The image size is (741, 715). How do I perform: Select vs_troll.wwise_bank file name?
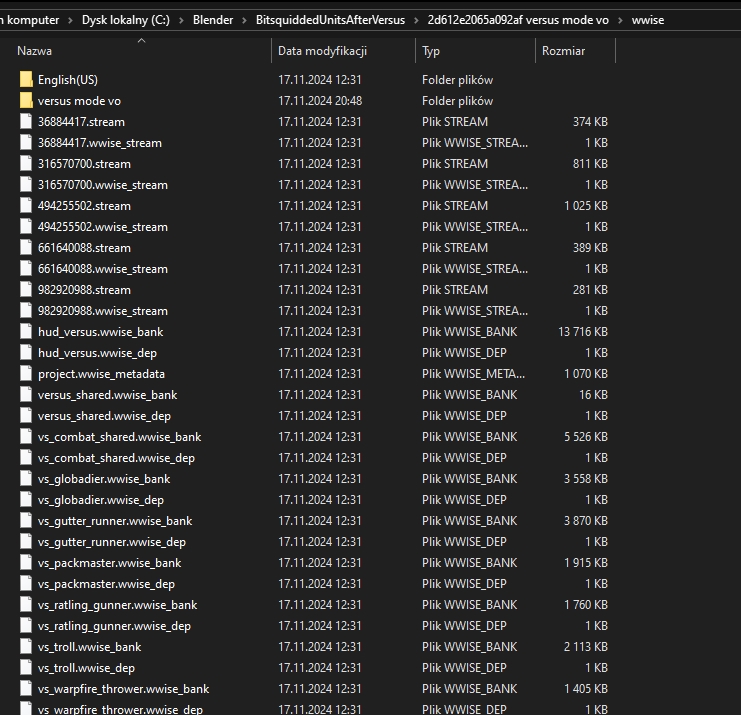[89, 647]
